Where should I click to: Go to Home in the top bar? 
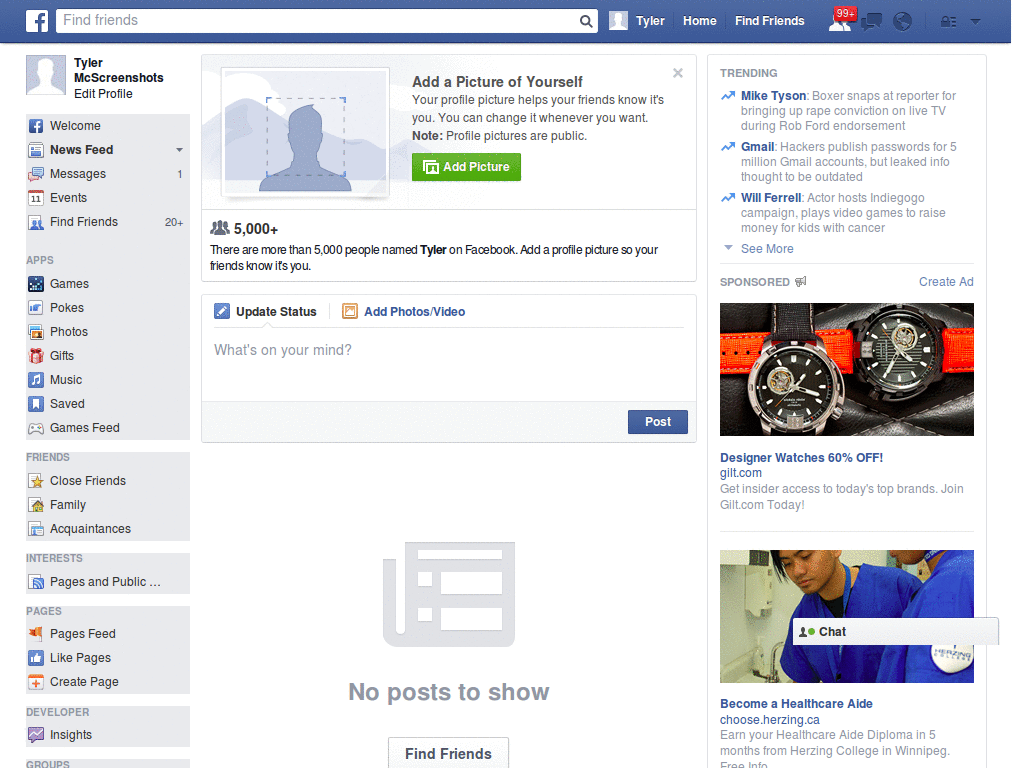pyautogui.click(x=699, y=21)
